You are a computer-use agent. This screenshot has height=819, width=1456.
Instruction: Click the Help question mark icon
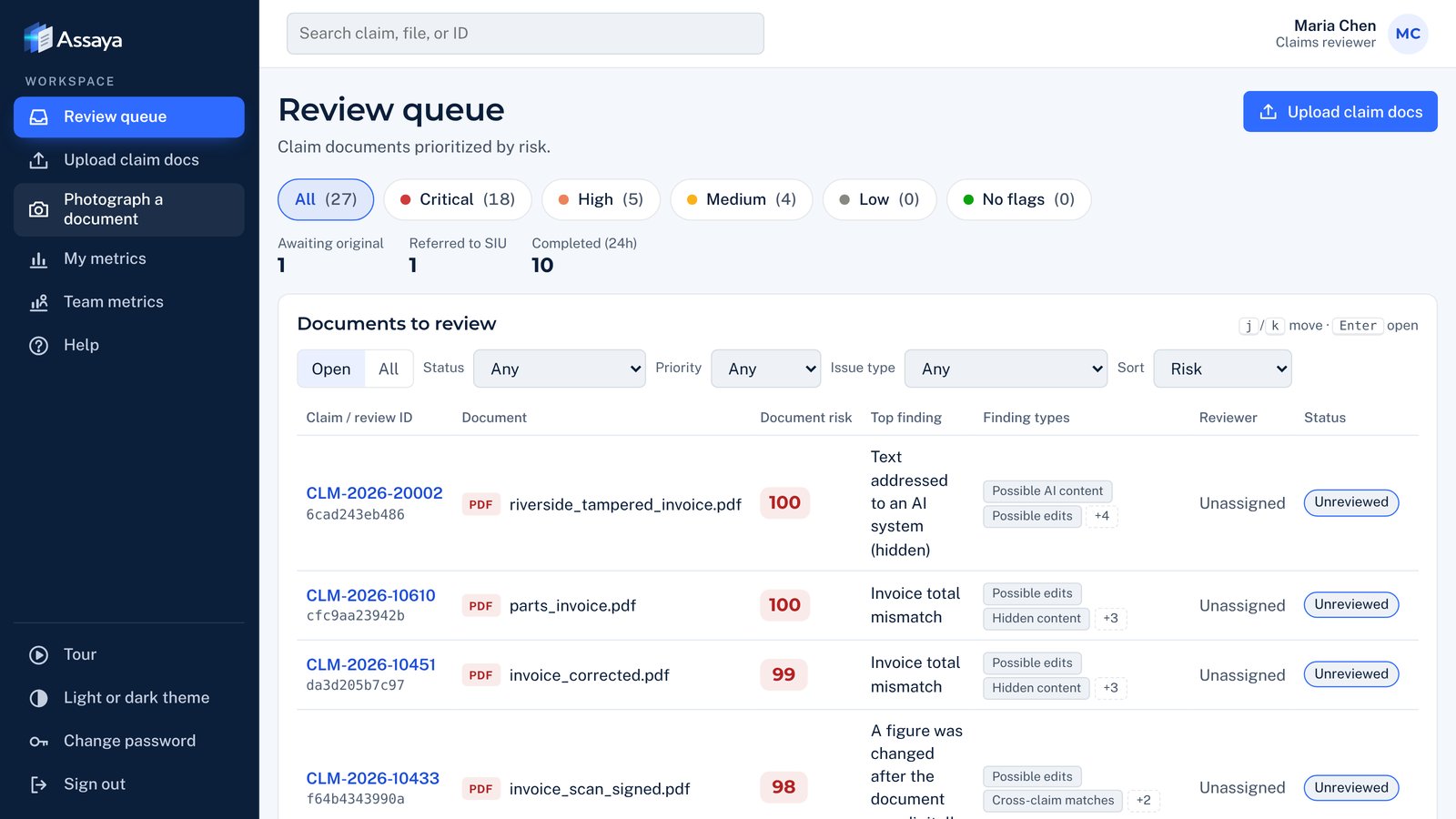click(38, 346)
